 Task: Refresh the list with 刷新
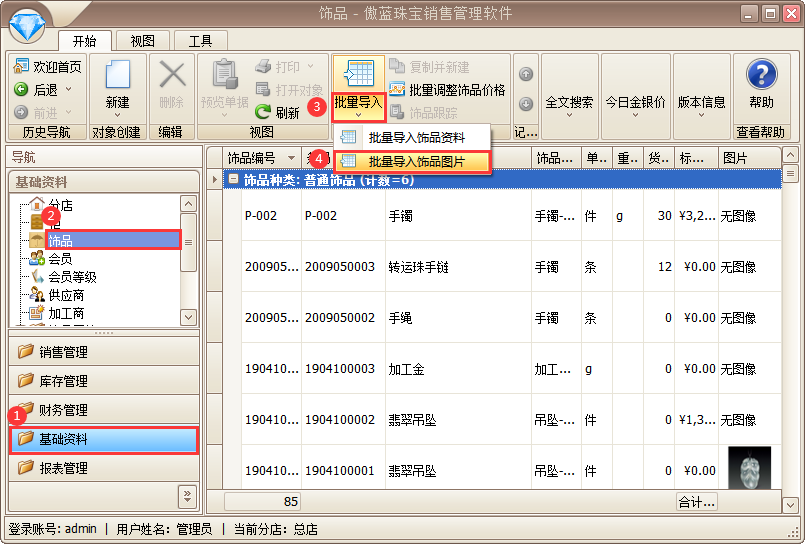277,112
